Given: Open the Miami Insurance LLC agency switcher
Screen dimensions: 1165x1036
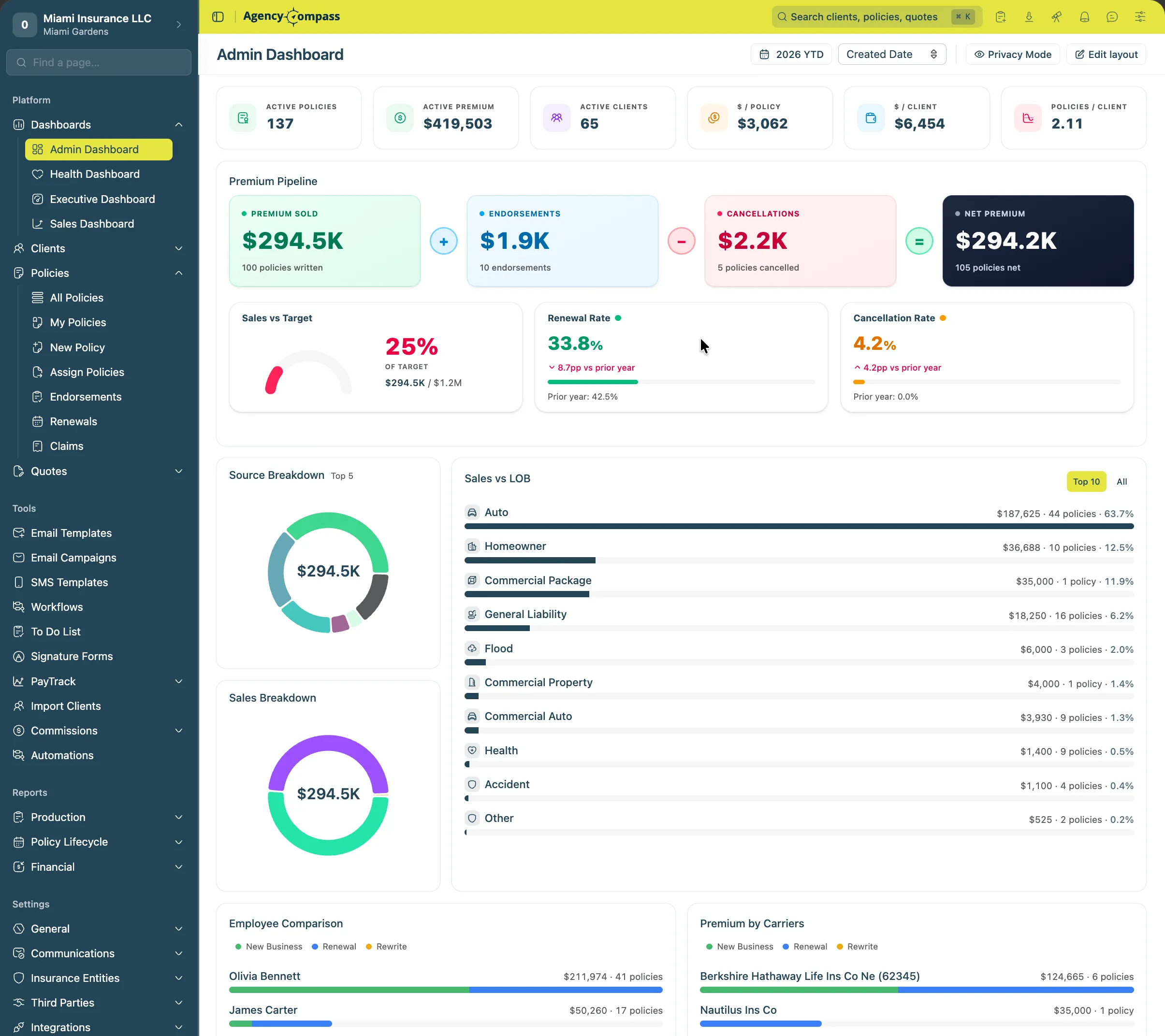Looking at the screenshot, I should (x=99, y=25).
